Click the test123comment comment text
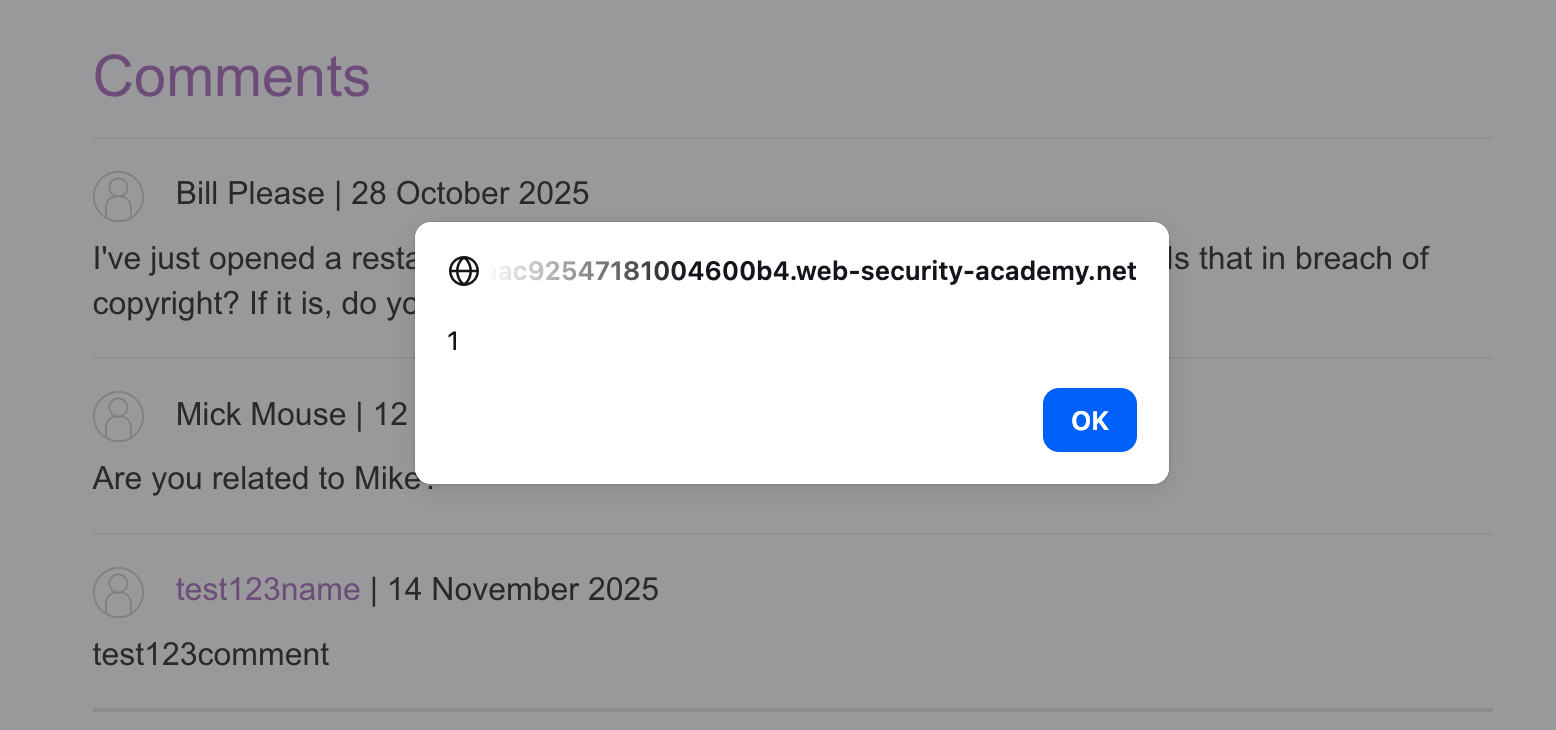Screen dimensions: 1556x730 point(211,655)
